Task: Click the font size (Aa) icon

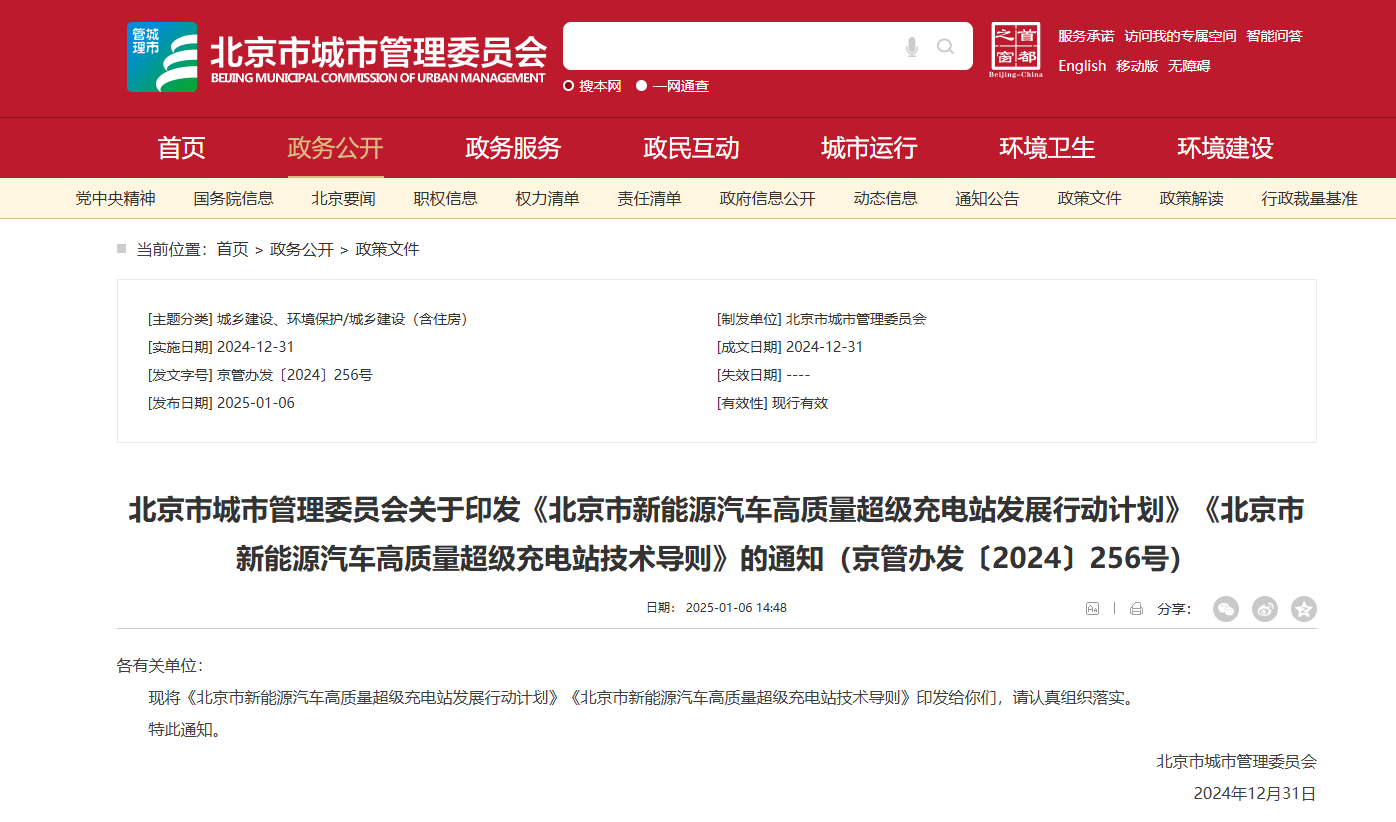Action: [x=1092, y=608]
